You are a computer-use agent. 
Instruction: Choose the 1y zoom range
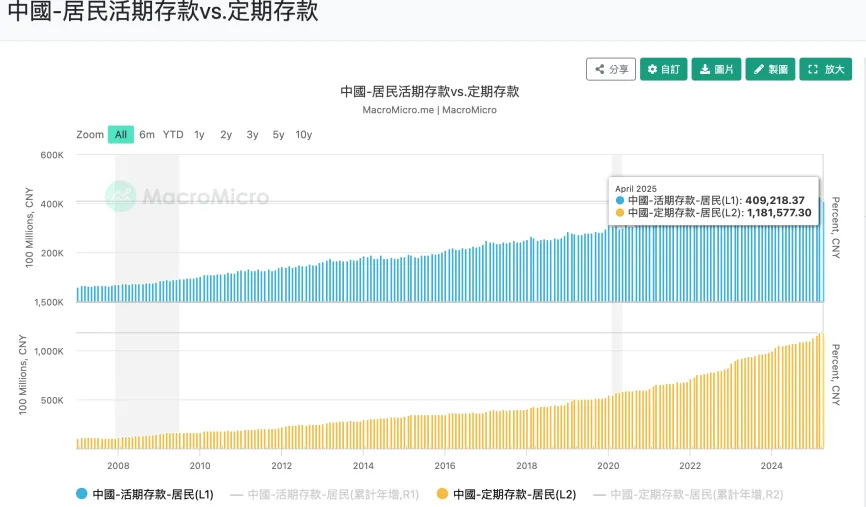pos(199,134)
